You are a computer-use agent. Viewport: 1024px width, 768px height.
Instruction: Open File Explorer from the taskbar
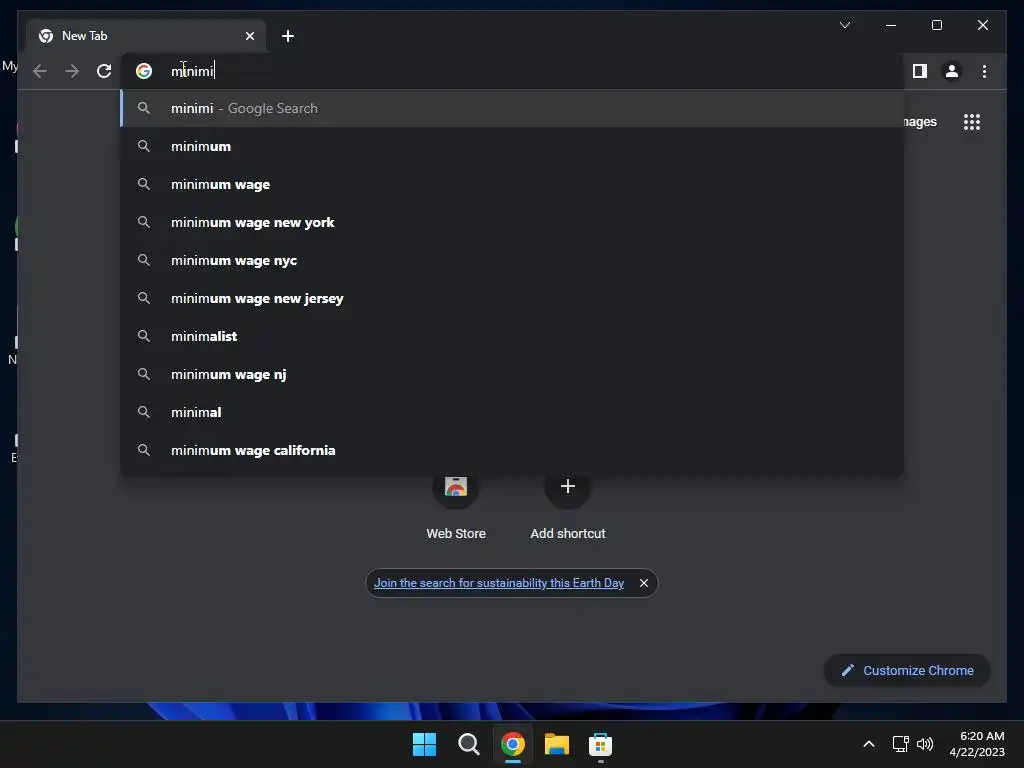(556, 744)
